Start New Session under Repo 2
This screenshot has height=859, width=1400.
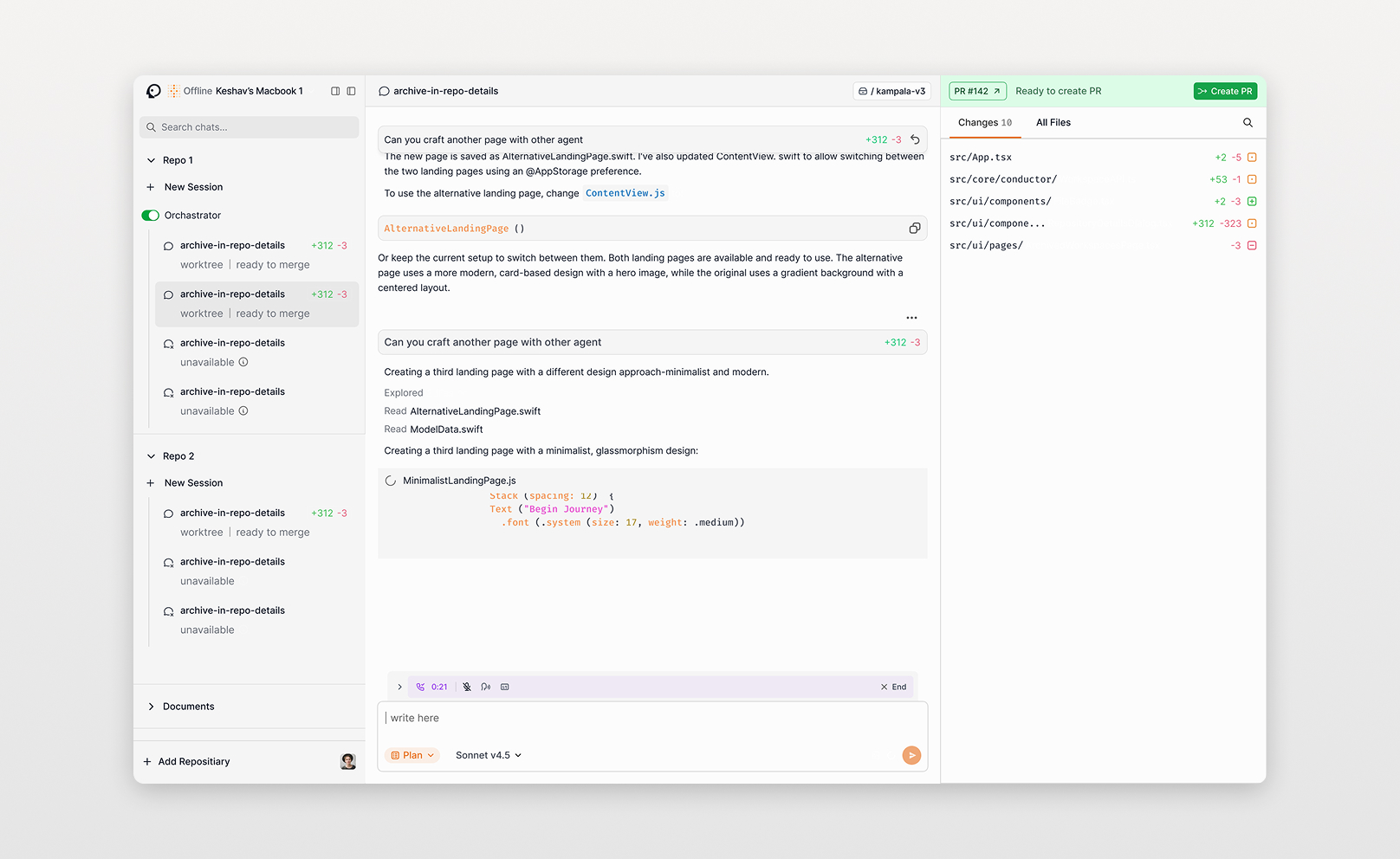pyautogui.click(x=185, y=483)
